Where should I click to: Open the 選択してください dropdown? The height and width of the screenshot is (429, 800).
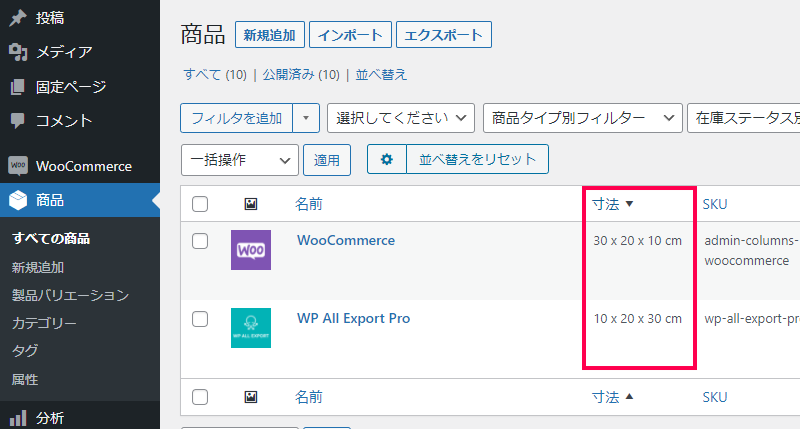(x=401, y=118)
